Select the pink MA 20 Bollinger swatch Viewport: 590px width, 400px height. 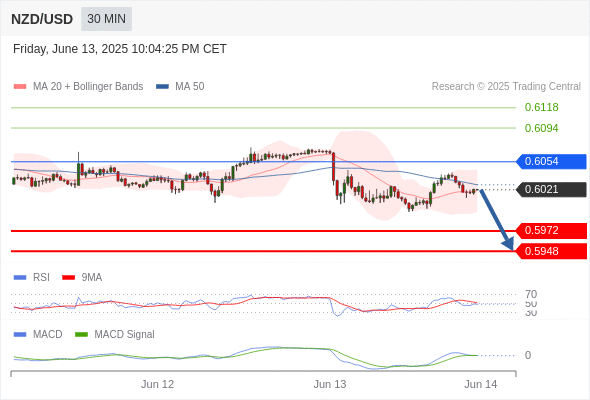pos(20,87)
